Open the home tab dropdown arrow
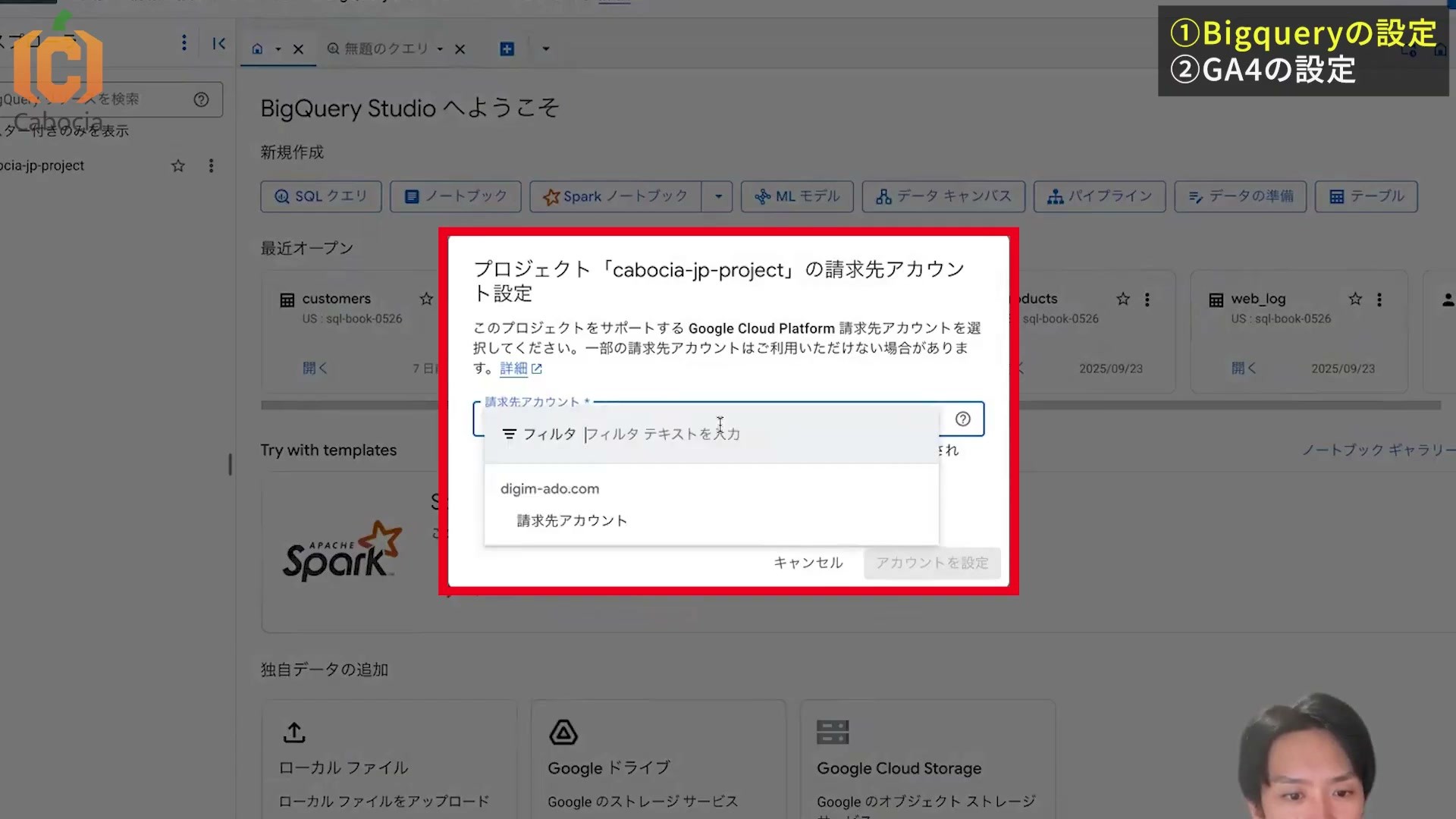 point(278,49)
